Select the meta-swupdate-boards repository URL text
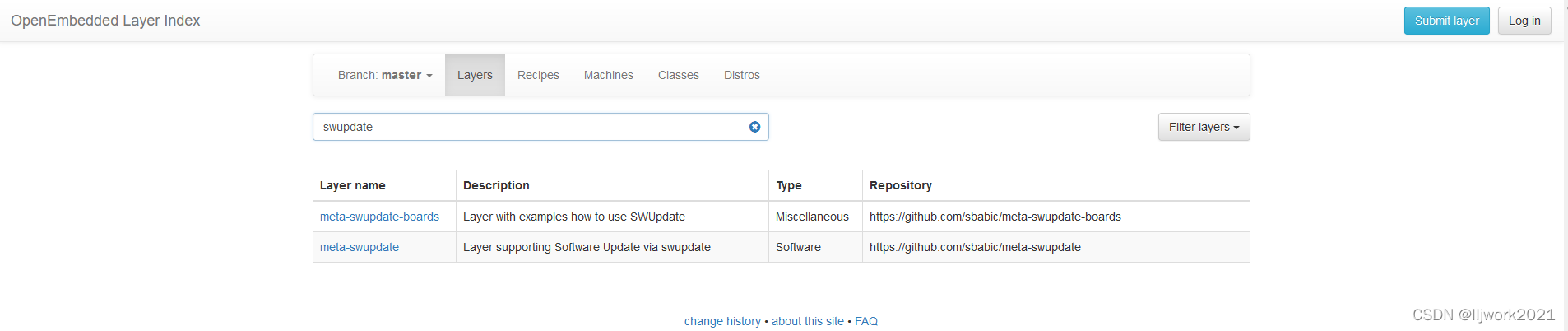Image resolution: width=1568 pixels, height=331 pixels. coord(995,217)
